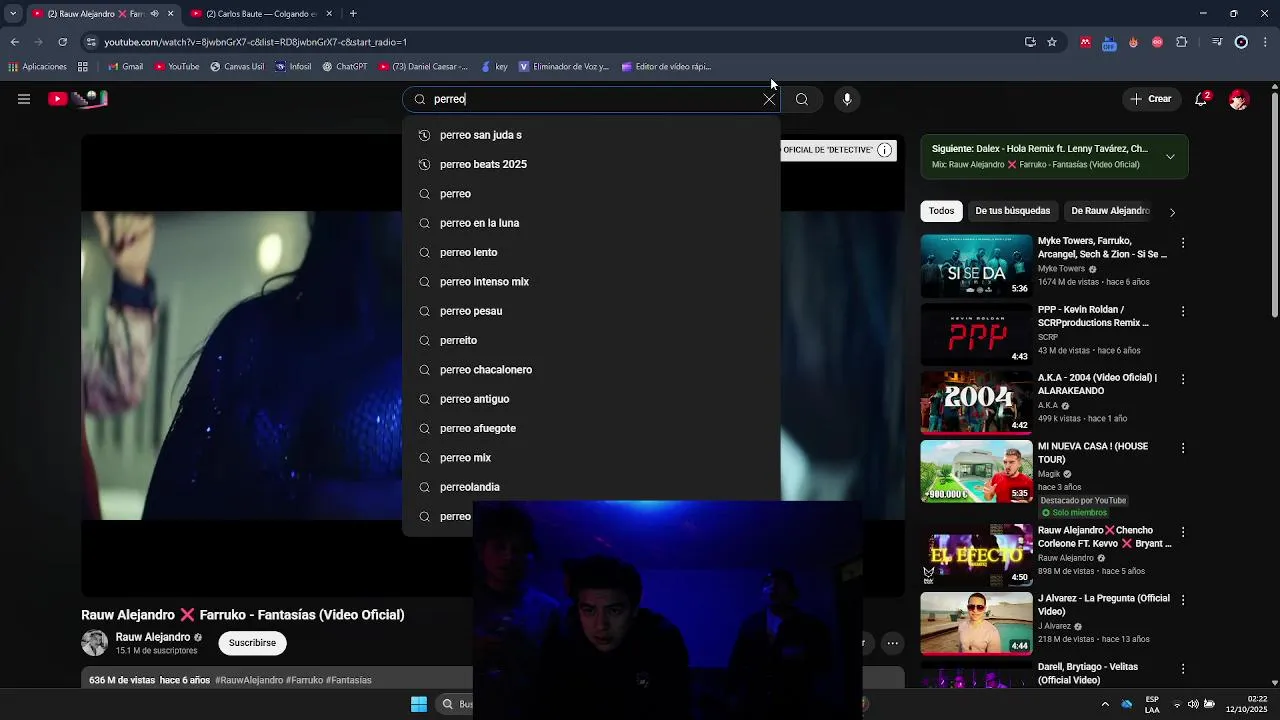Open options for El Efecto video
The image size is (1280, 720).
click(1183, 533)
